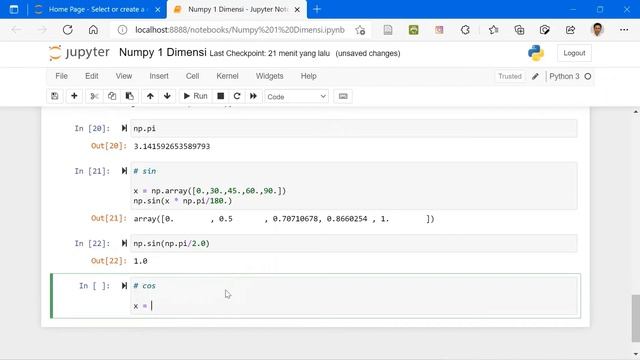
Task: Restart kernel and run all cells icon
Action: [253, 96]
